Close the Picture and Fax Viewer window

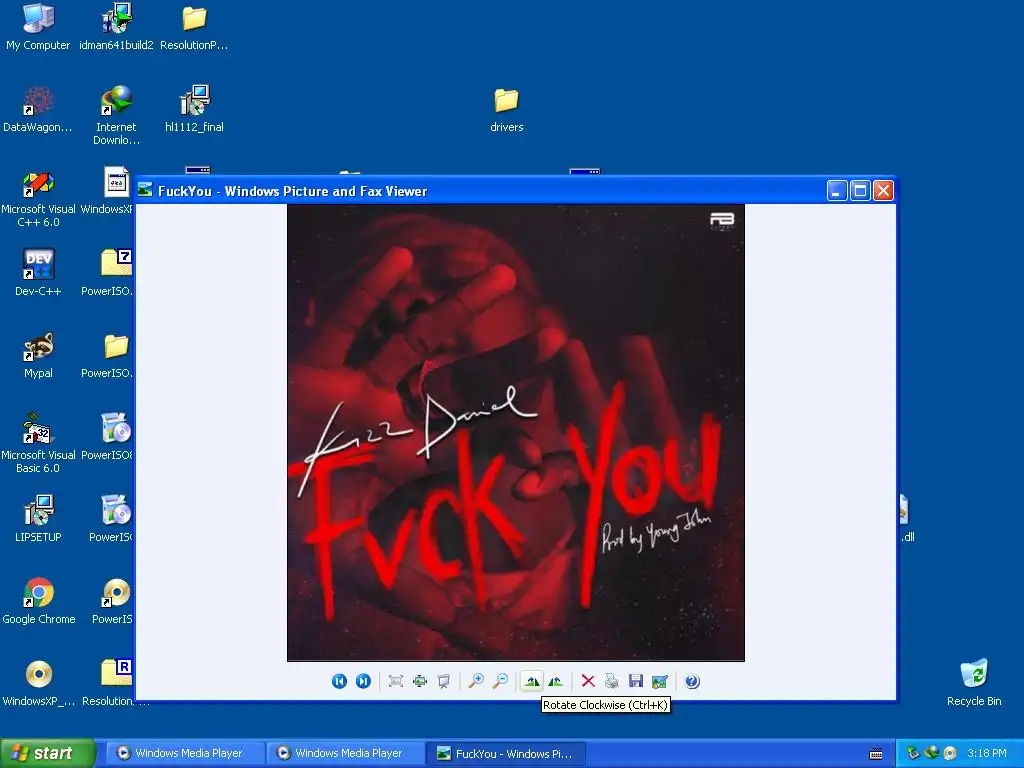pos(884,191)
